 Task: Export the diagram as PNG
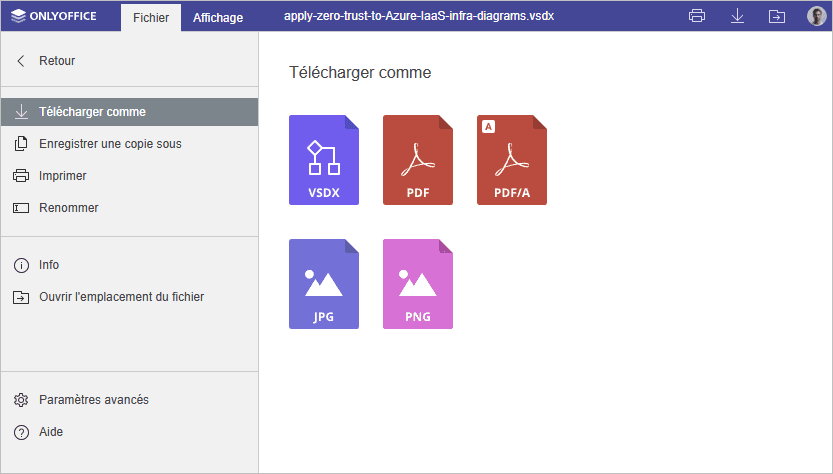(418, 284)
